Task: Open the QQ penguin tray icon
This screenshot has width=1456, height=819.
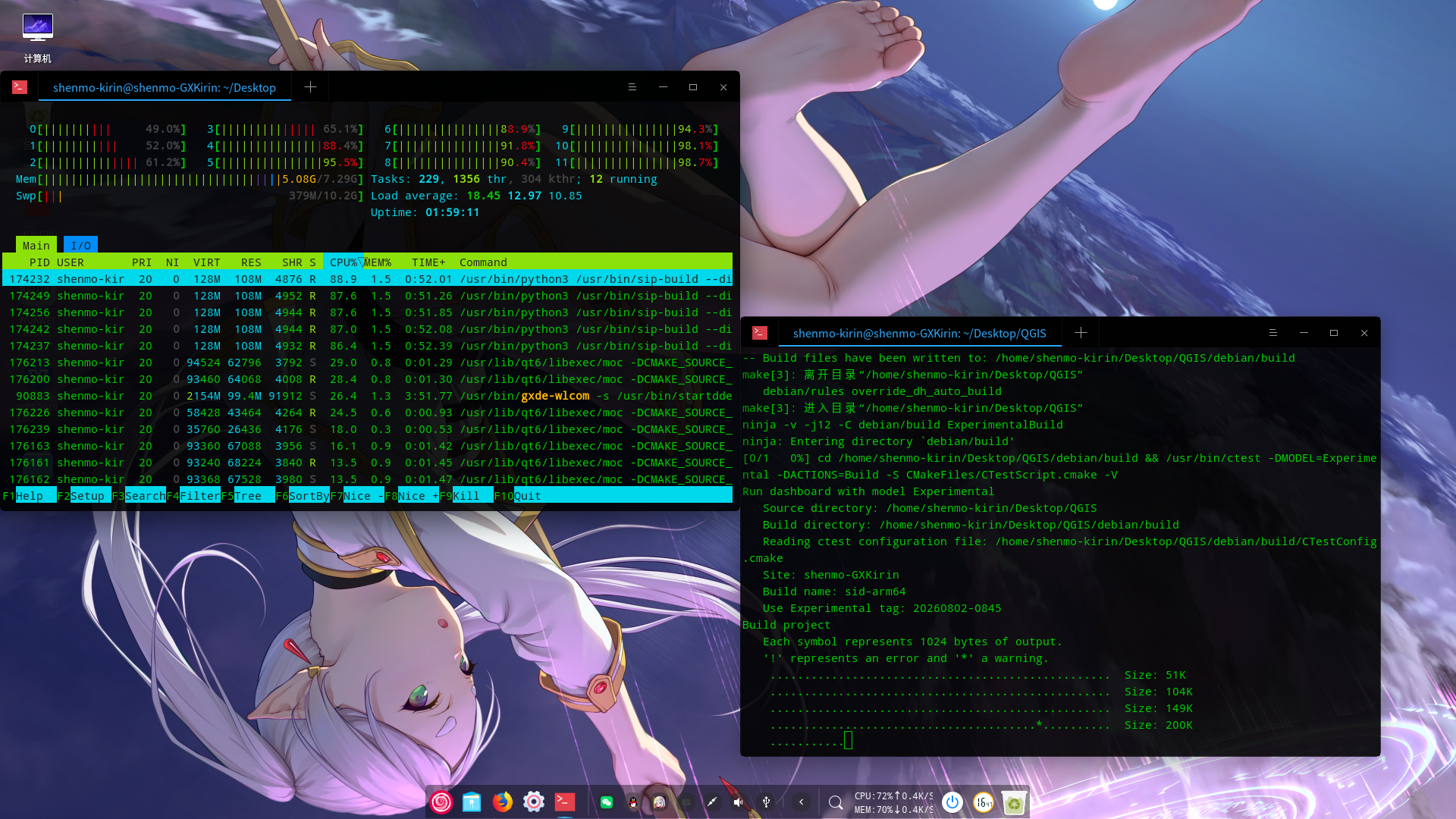Action: click(x=633, y=802)
